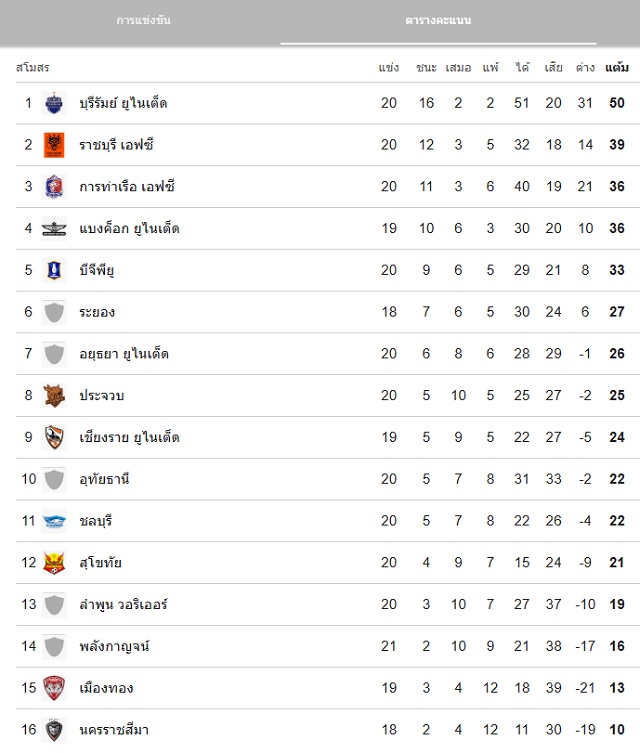640x753 pixels.
Task: Click the สุโขทัย club crest
Action: tap(54, 563)
